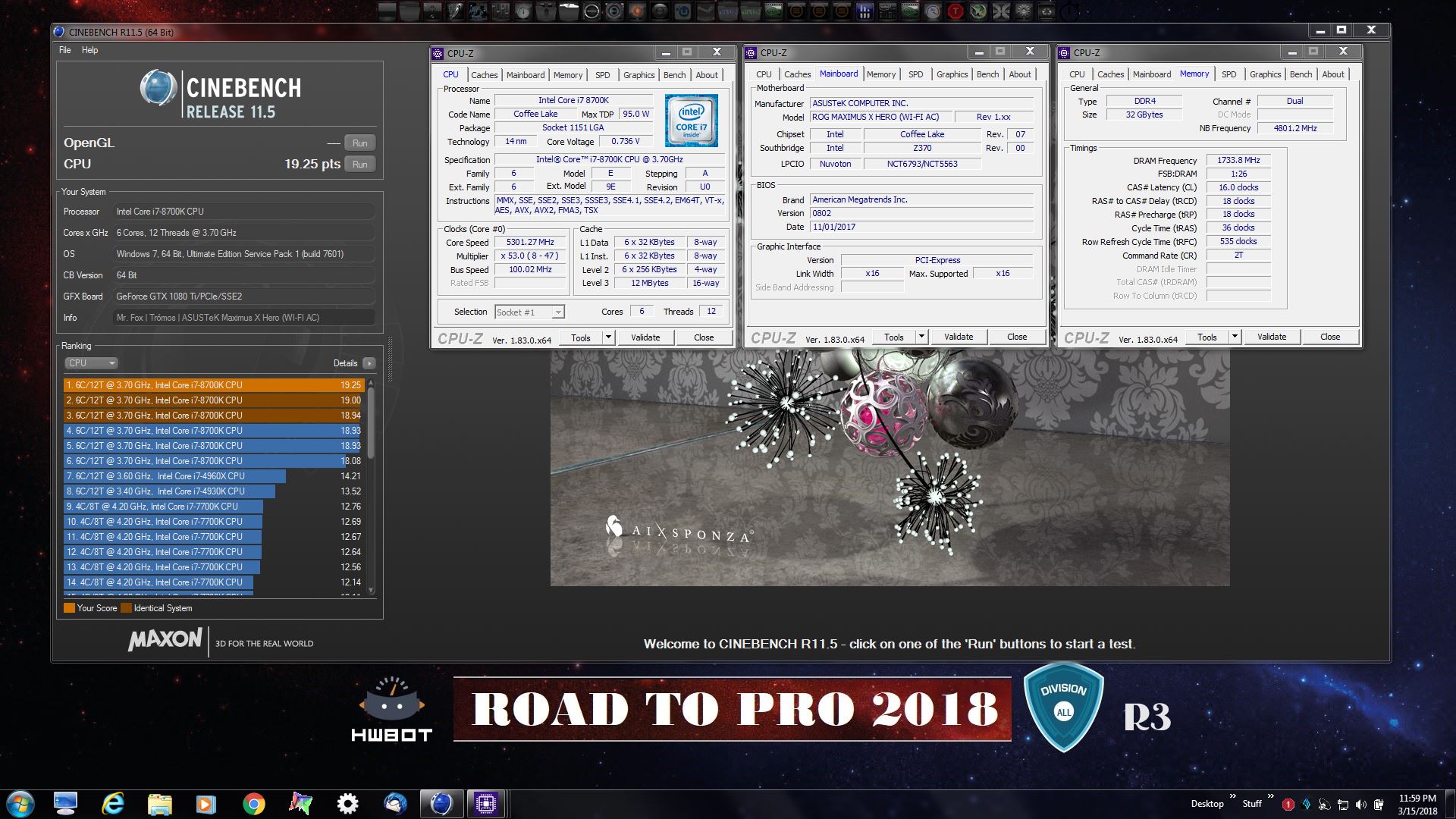This screenshot has height=819, width=1456.
Task: Select ranking row 6 scoring 18.08
Action: (x=214, y=461)
